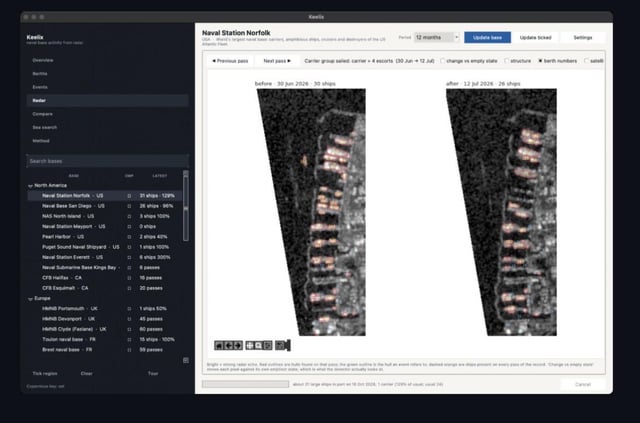Select Pearl Harbor row

(105, 237)
